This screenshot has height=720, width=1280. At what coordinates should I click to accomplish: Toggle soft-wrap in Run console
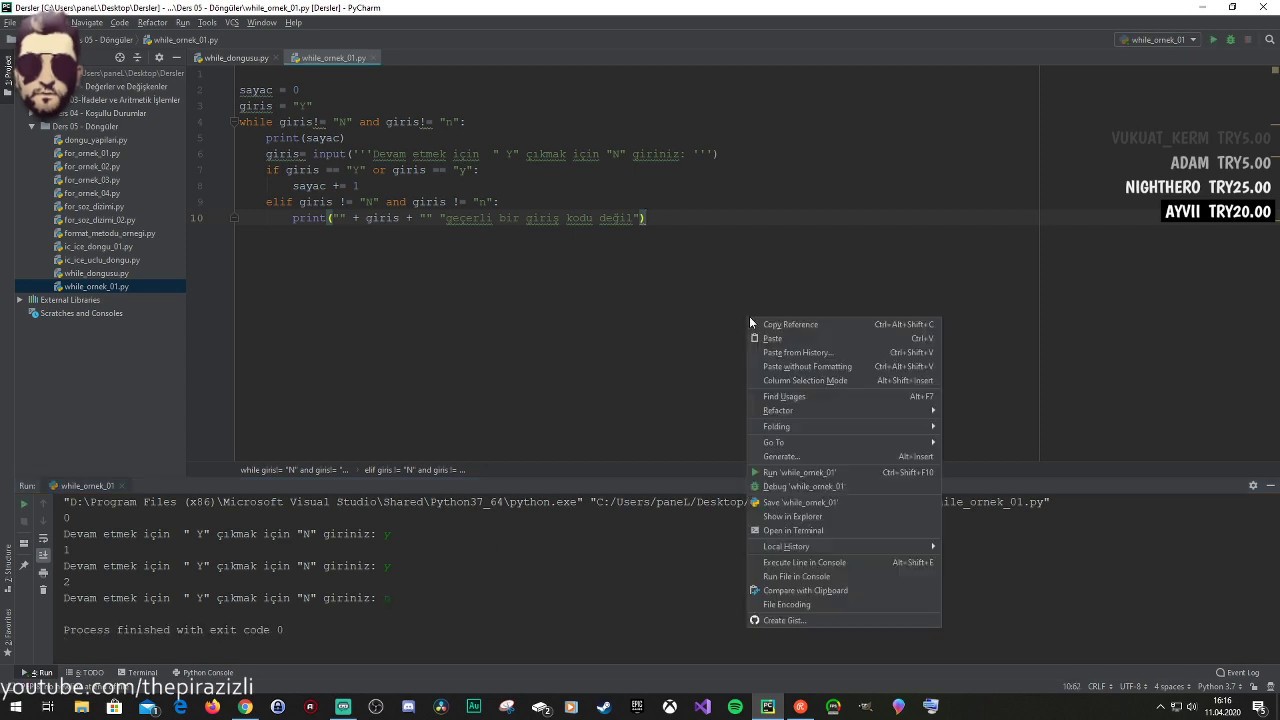pos(43,539)
